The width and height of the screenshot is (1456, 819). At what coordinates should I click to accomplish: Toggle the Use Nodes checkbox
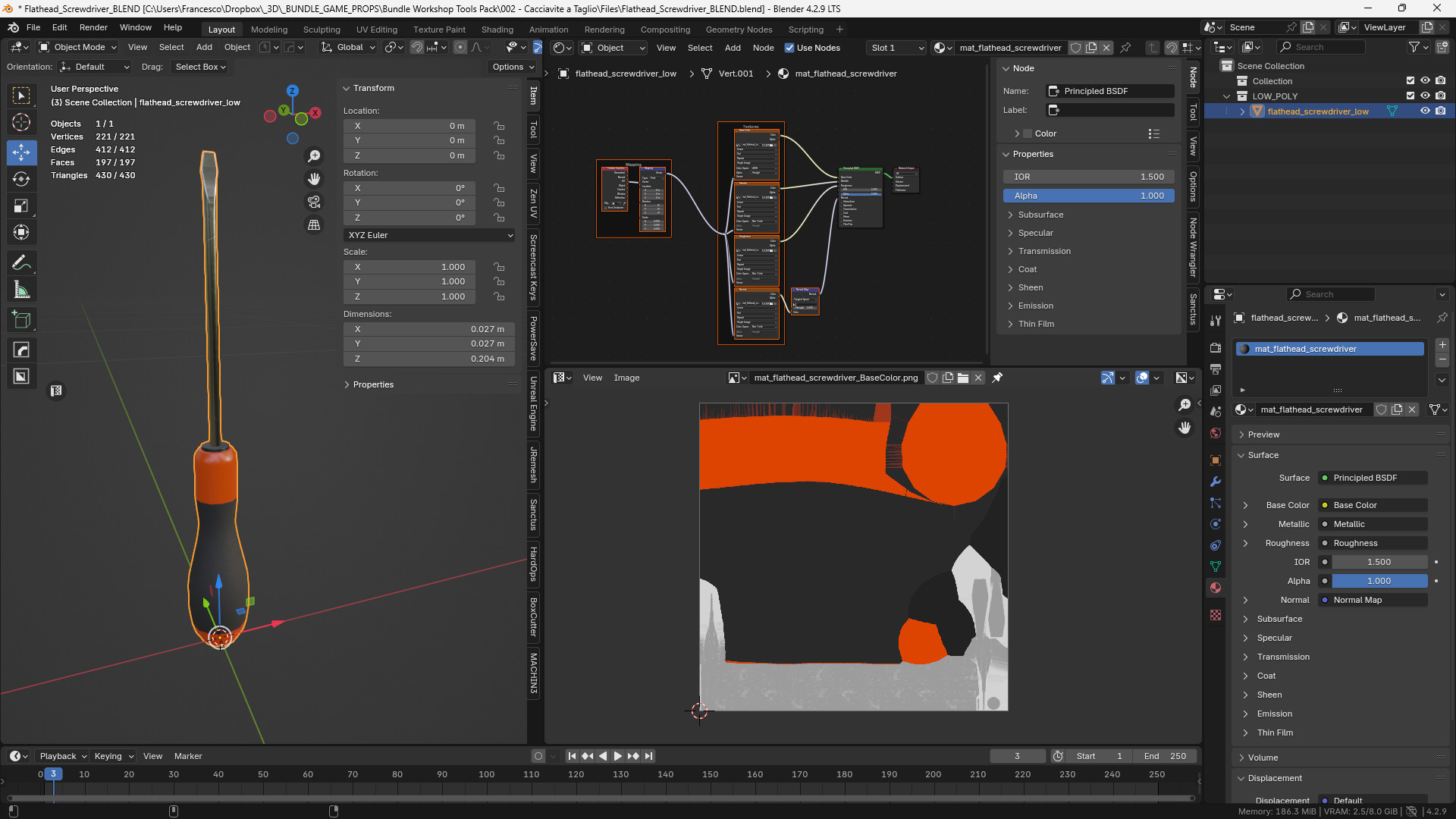click(789, 48)
